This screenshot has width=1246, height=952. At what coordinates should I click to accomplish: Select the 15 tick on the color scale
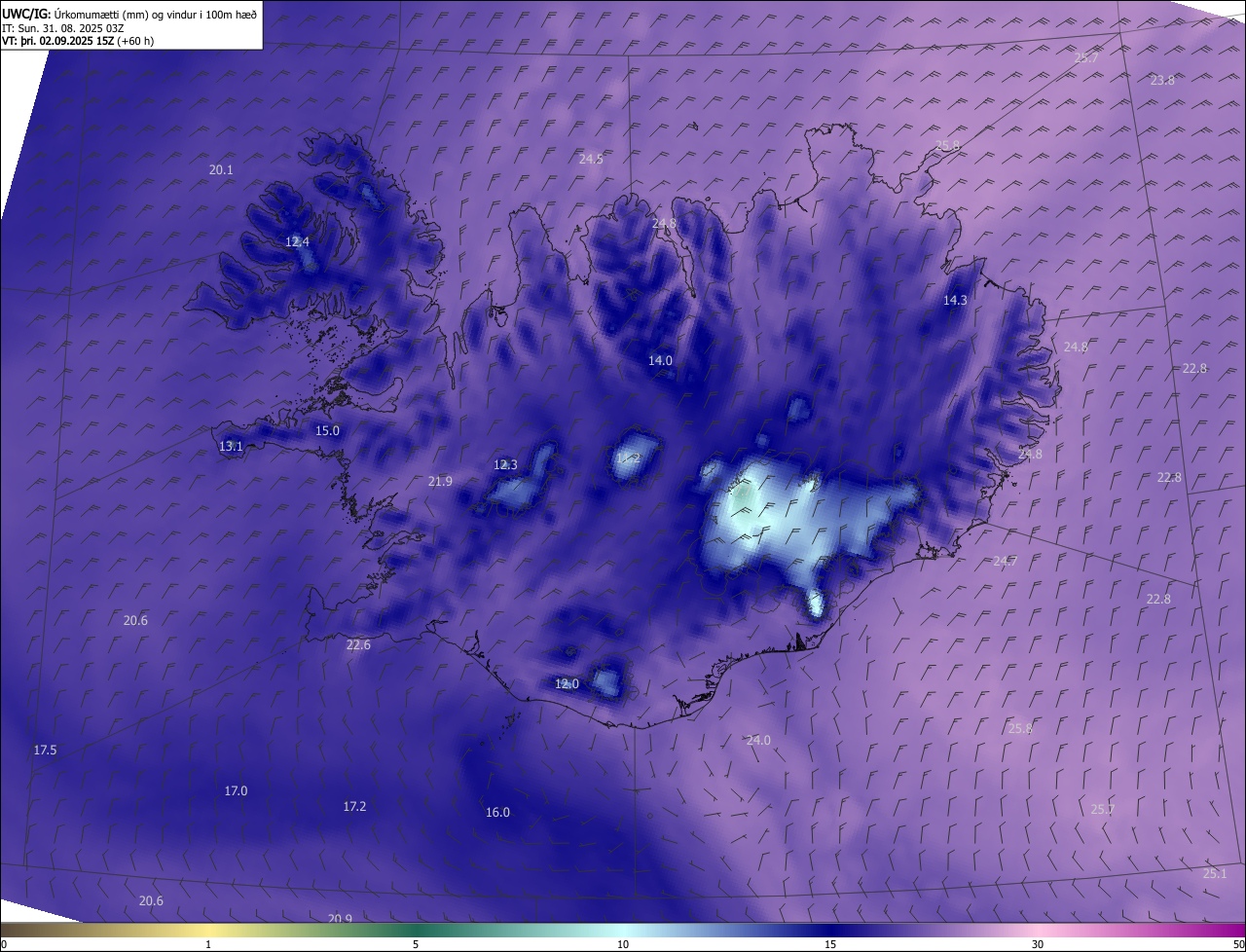(x=830, y=944)
